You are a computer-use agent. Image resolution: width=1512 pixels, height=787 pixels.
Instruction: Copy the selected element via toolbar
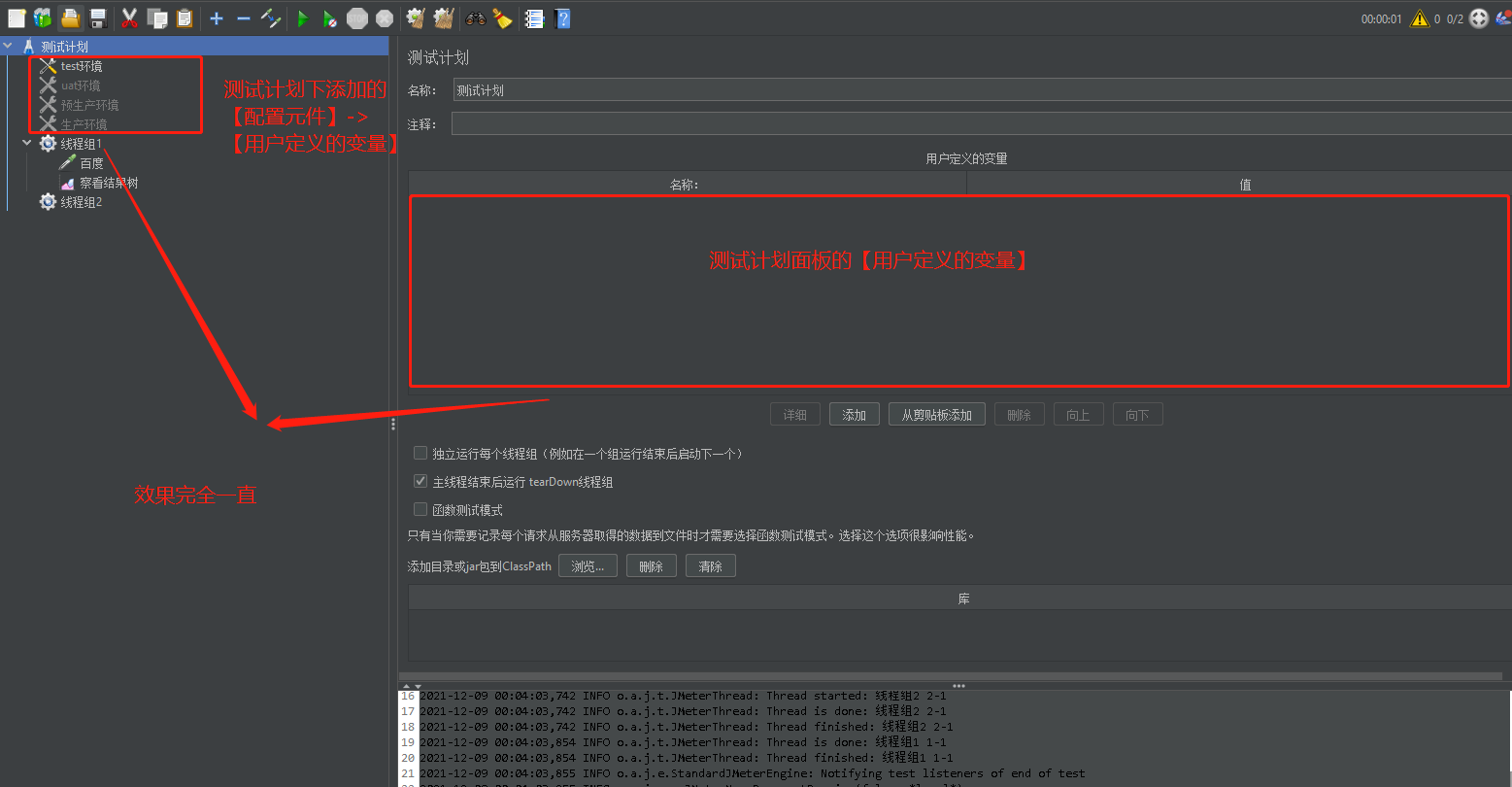tap(156, 17)
